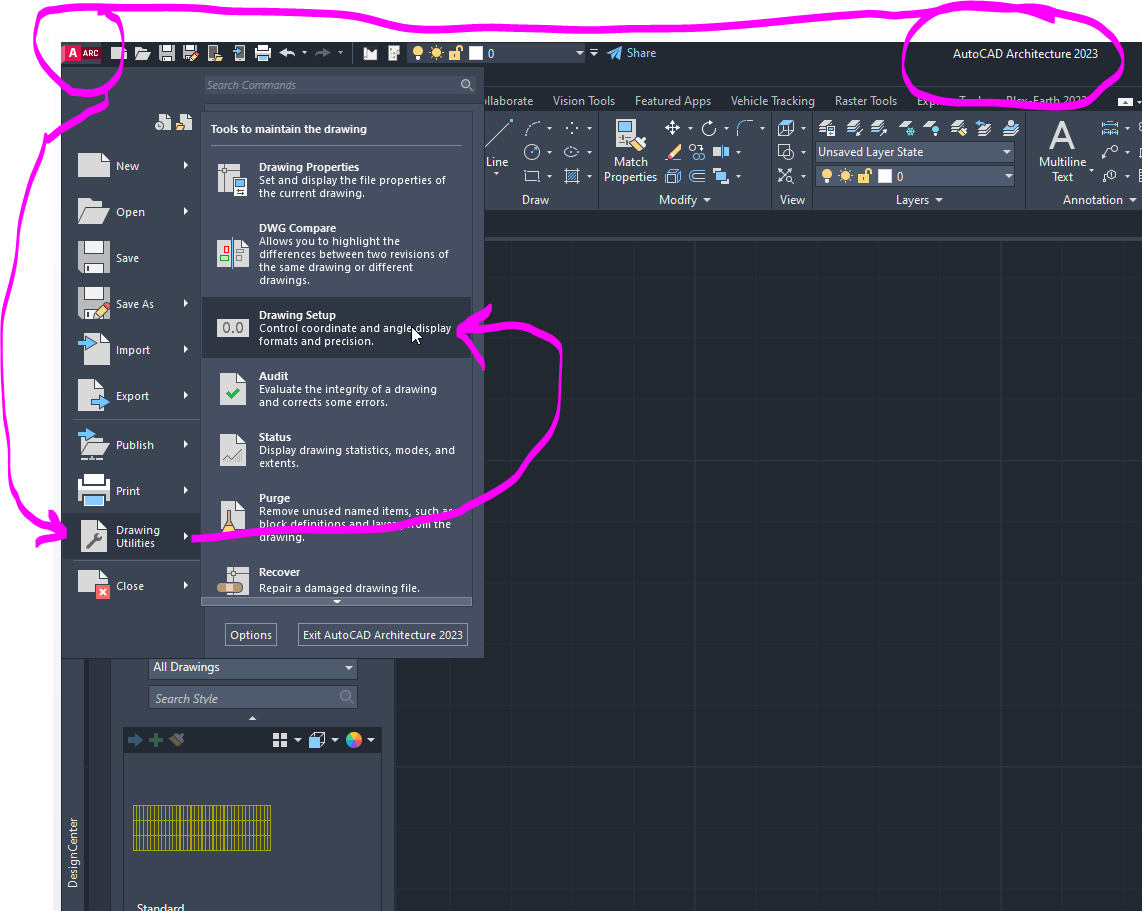Viewport: 1142px width, 911px height.
Task: Switch to the Vision Tools ribbon tab
Action: click(584, 100)
